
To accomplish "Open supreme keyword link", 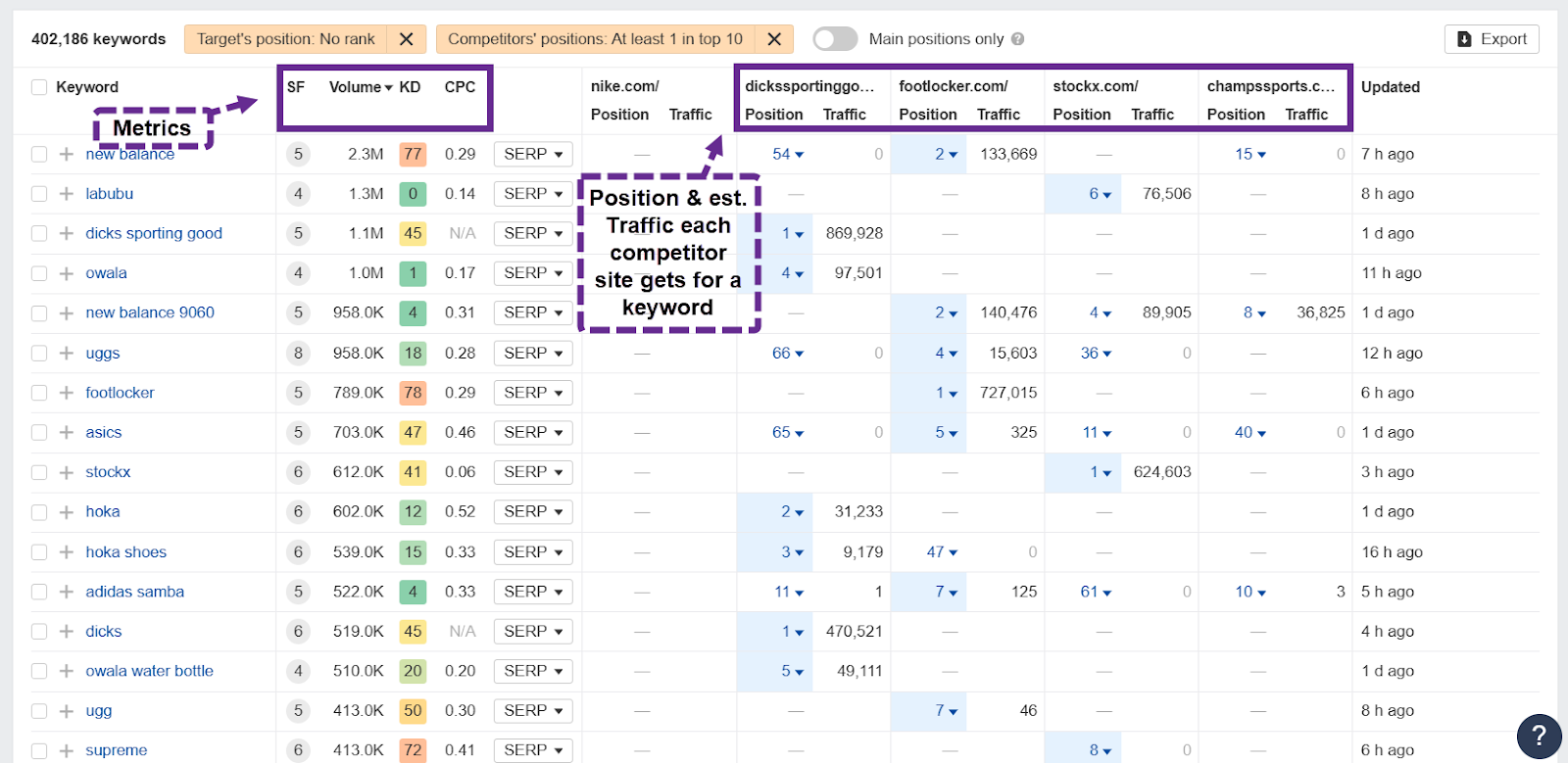I will coord(117,750).
